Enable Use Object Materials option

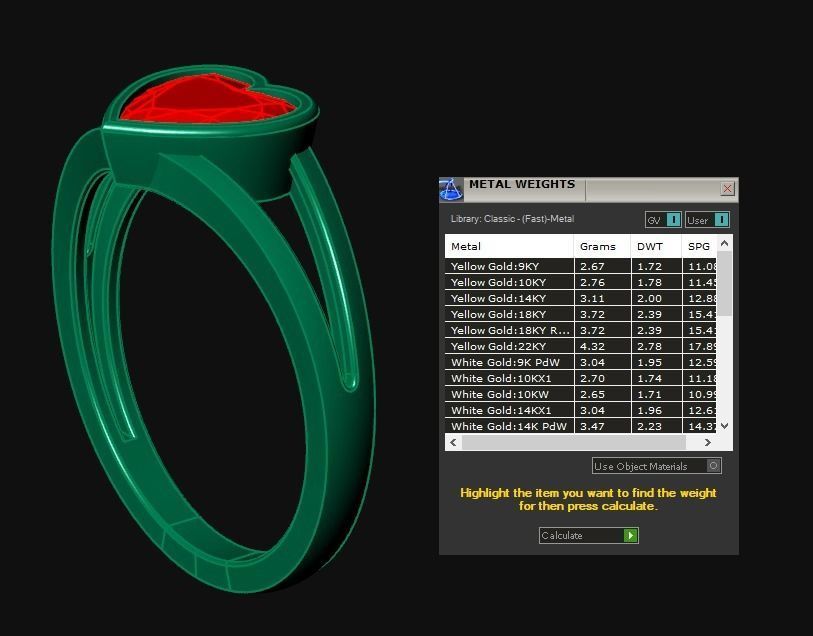[x=656, y=466]
